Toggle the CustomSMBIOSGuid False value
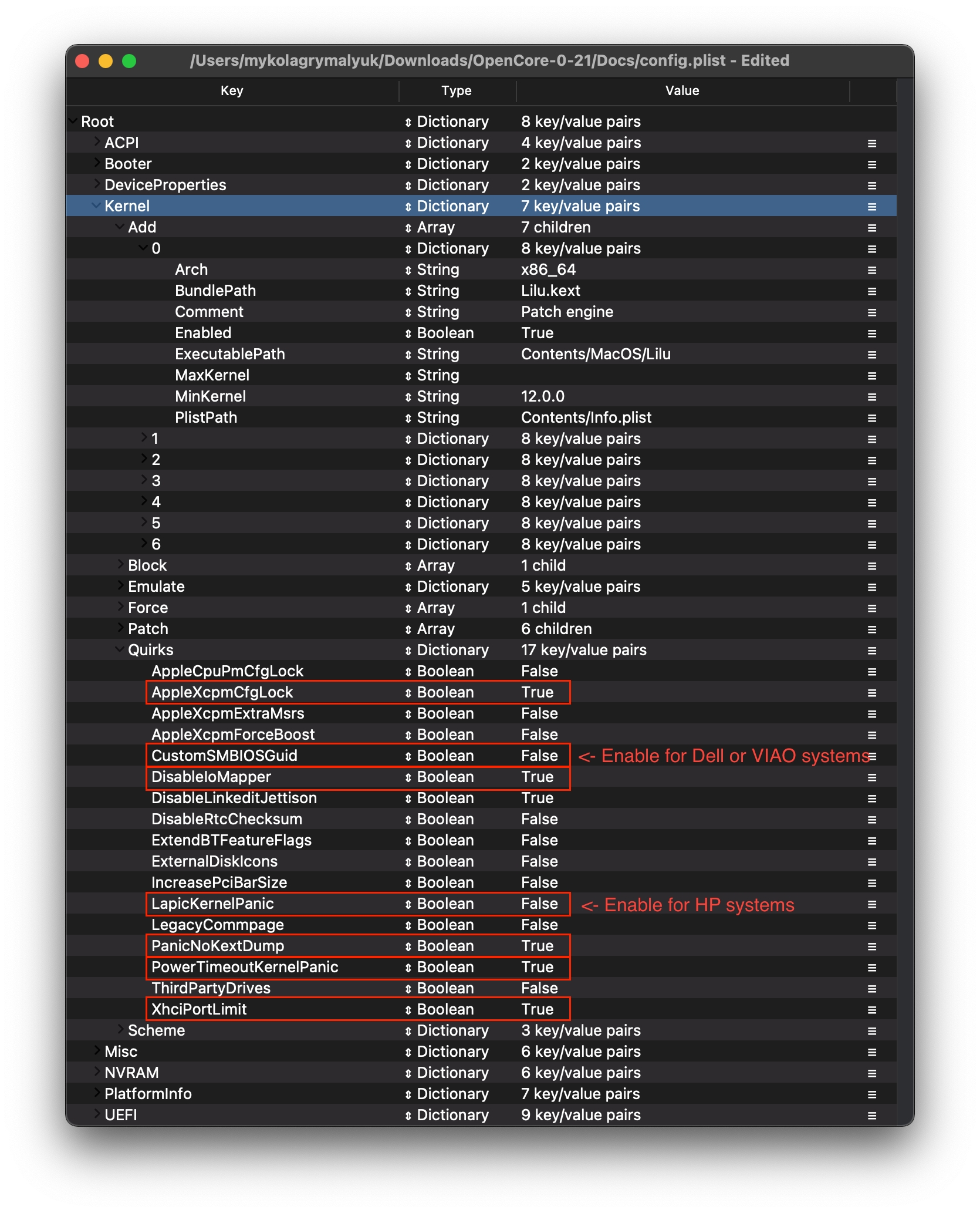This screenshot has height=1213, width=980. 539,756
